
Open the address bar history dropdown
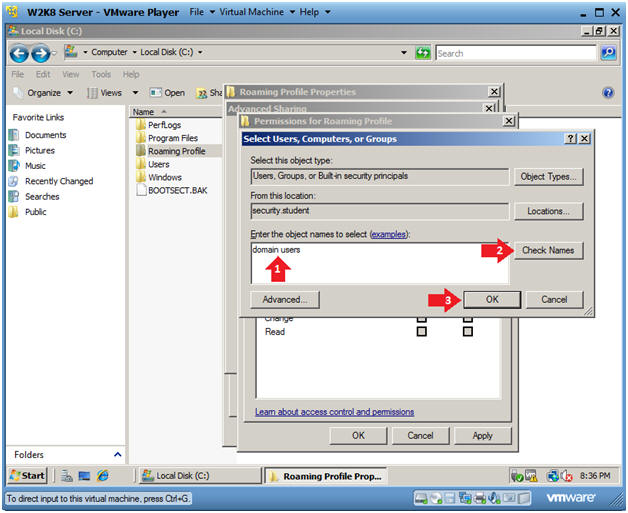click(x=404, y=52)
